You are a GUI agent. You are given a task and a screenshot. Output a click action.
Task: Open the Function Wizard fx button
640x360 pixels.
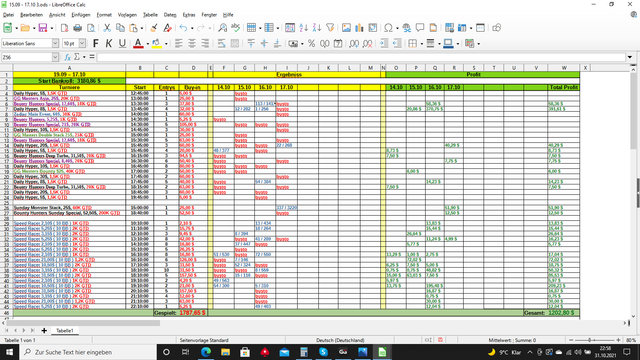tap(68, 57)
